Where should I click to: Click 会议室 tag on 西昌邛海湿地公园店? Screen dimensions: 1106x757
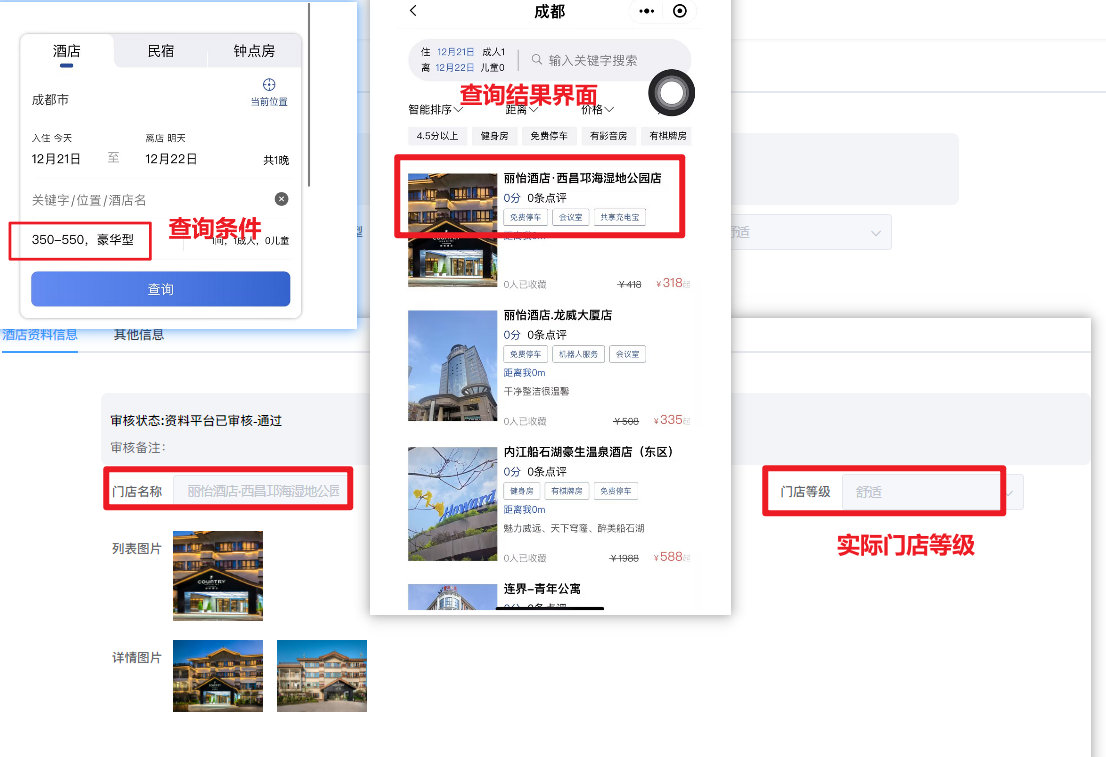[570, 217]
